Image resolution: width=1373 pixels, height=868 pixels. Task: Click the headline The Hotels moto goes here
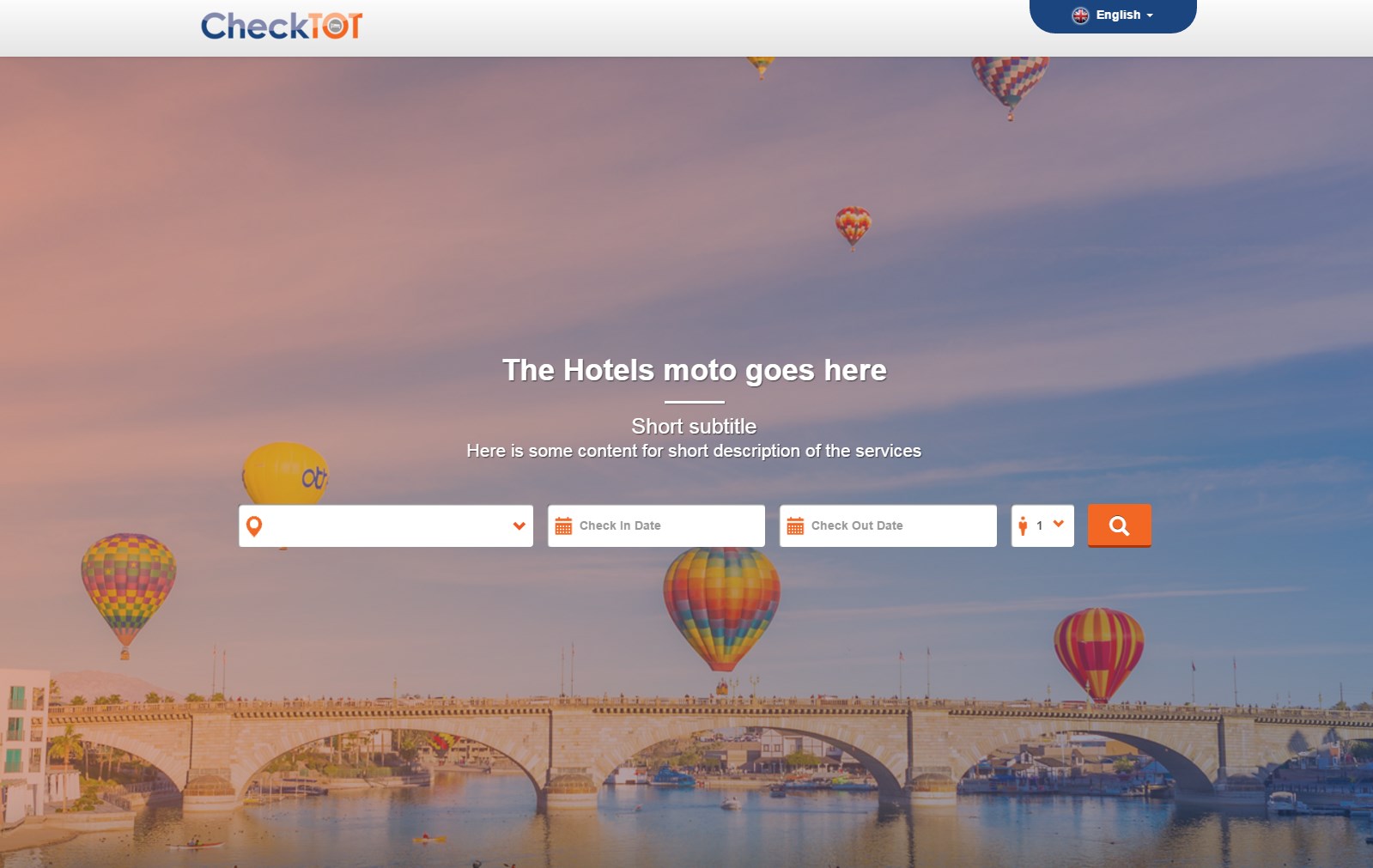coord(694,370)
